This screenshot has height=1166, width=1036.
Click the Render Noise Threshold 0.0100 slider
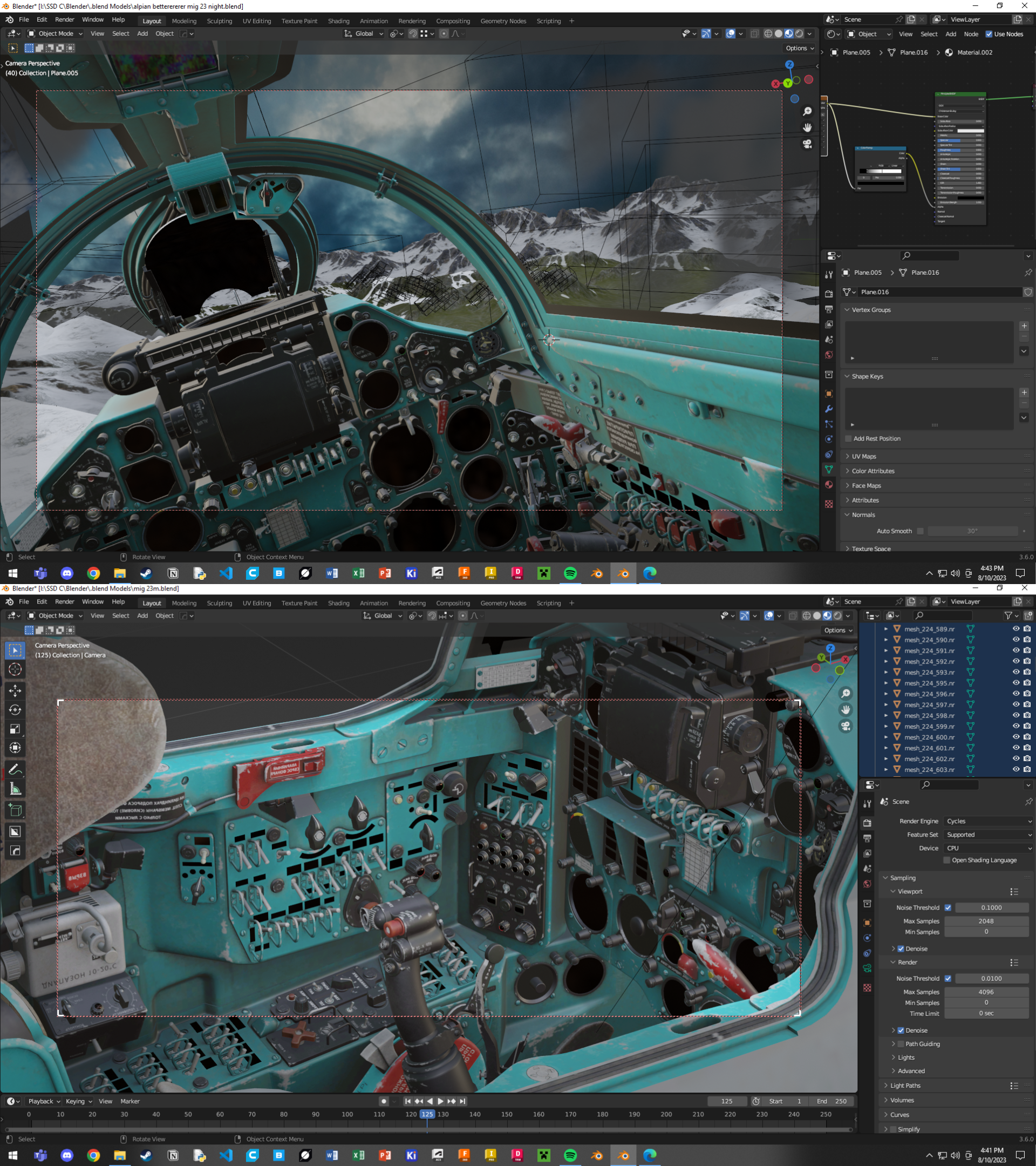tap(991, 978)
